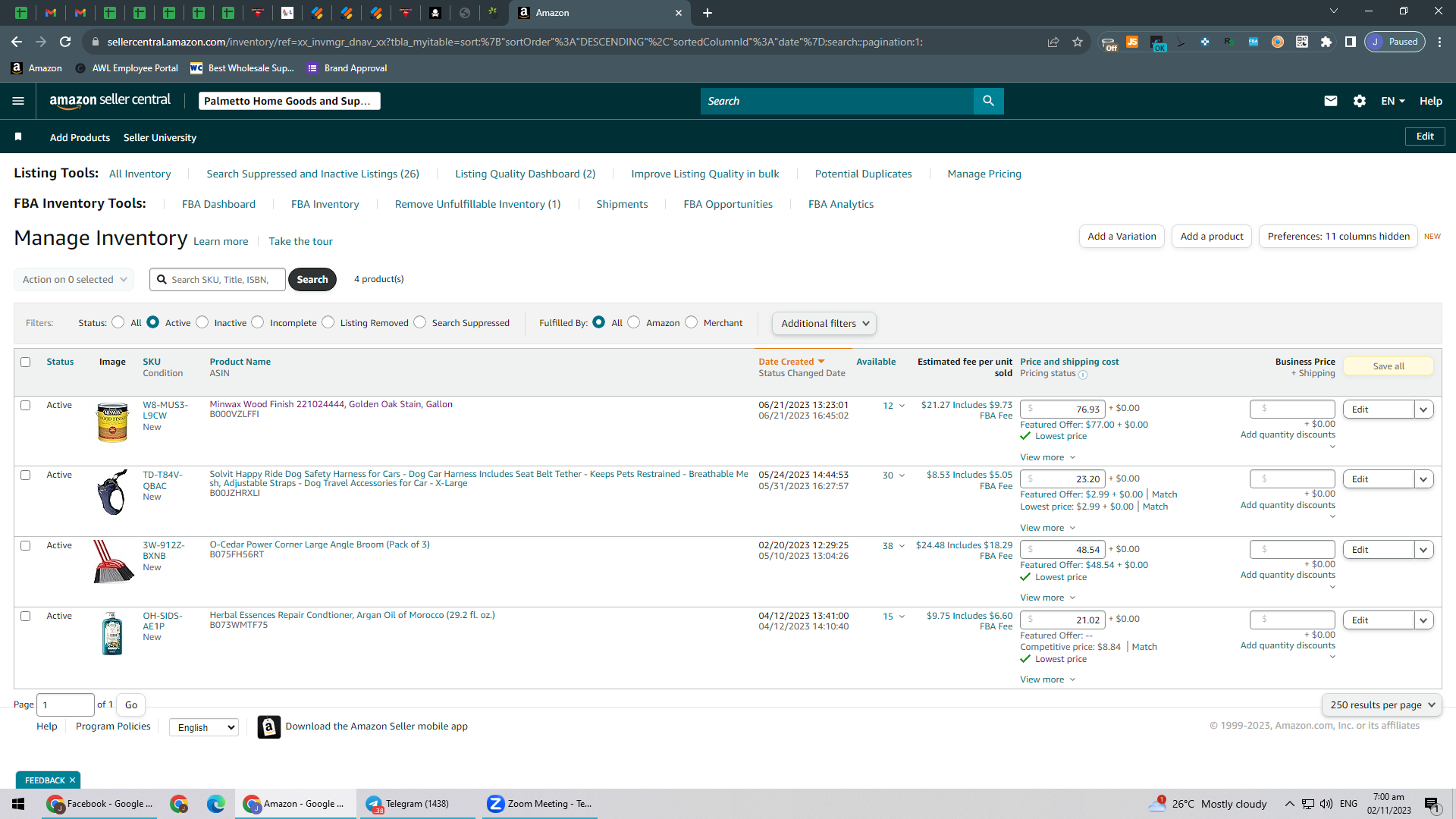Open the Action on 0 selected dropdown

74,280
